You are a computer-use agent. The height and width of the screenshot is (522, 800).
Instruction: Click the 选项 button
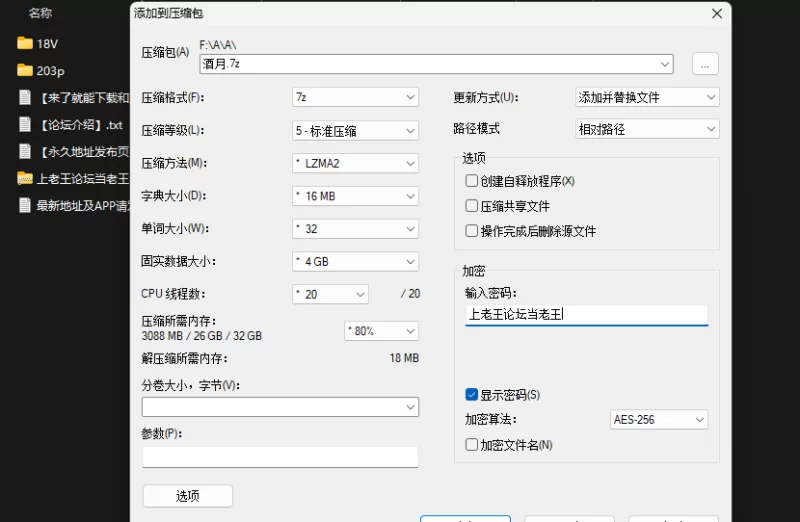pos(188,495)
